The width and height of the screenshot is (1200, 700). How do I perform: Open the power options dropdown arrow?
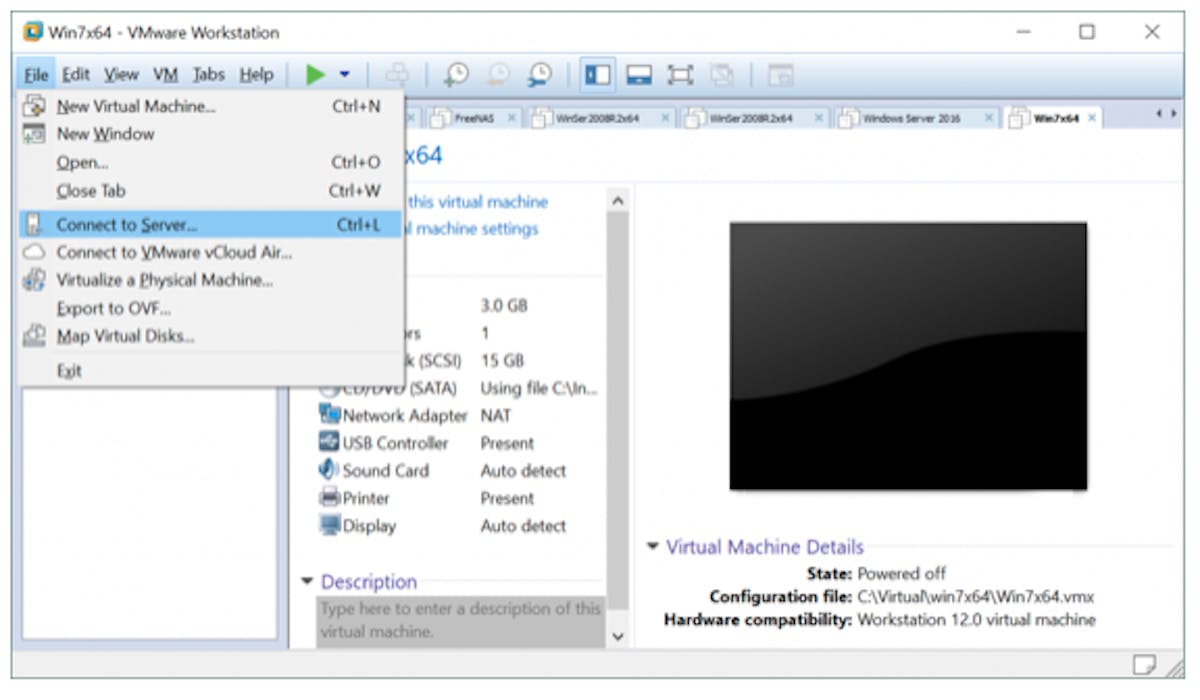point(344,75)
